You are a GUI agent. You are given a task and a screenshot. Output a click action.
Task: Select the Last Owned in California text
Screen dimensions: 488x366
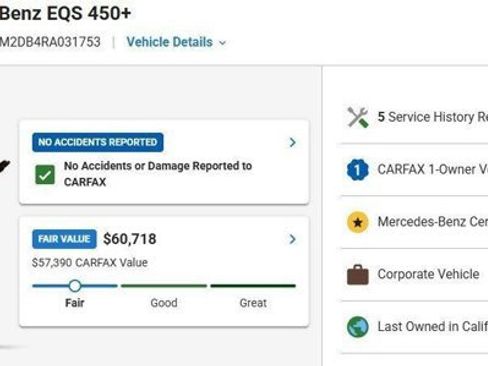point(433,326)
